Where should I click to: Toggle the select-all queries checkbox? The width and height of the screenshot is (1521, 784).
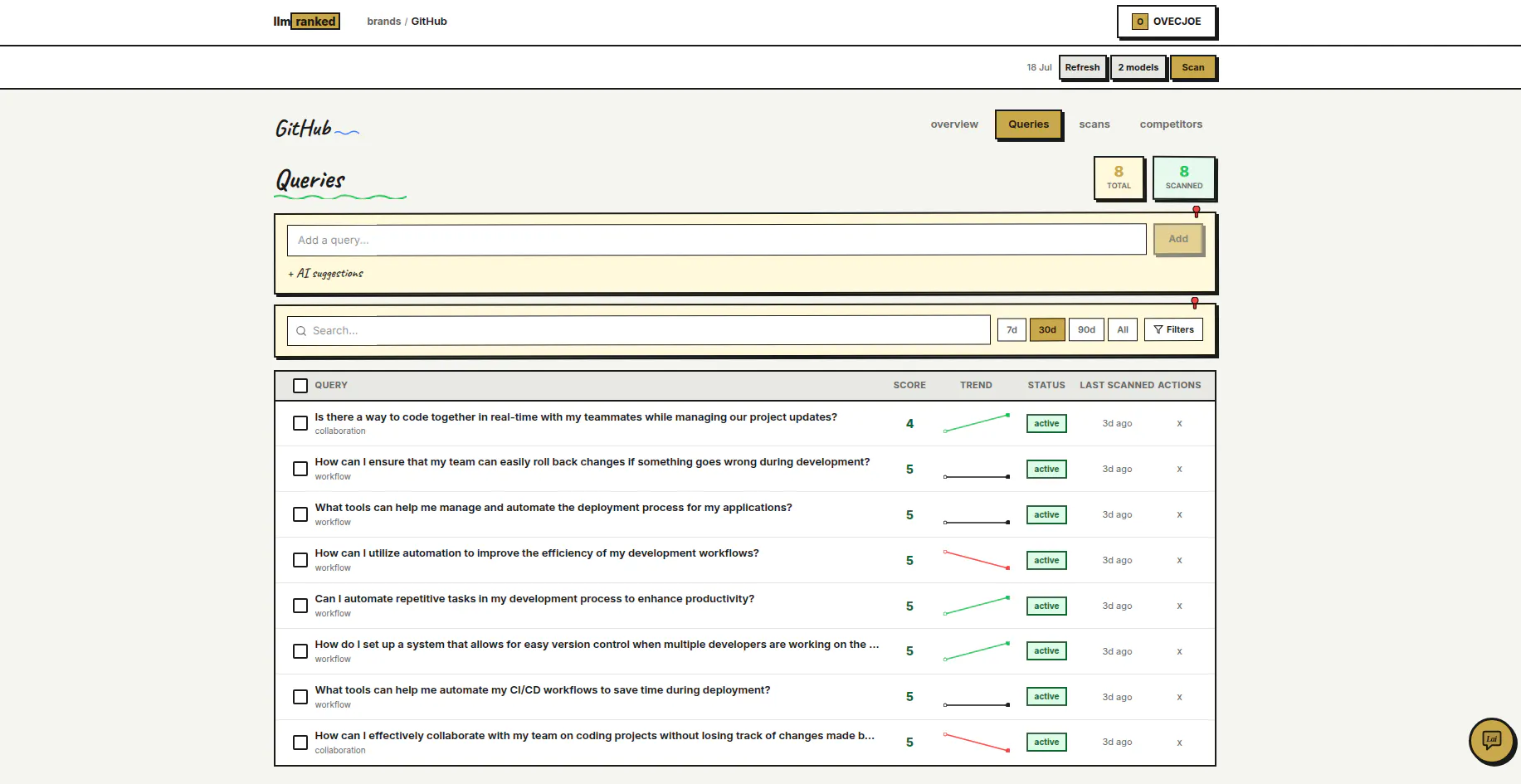coord(300,386)
